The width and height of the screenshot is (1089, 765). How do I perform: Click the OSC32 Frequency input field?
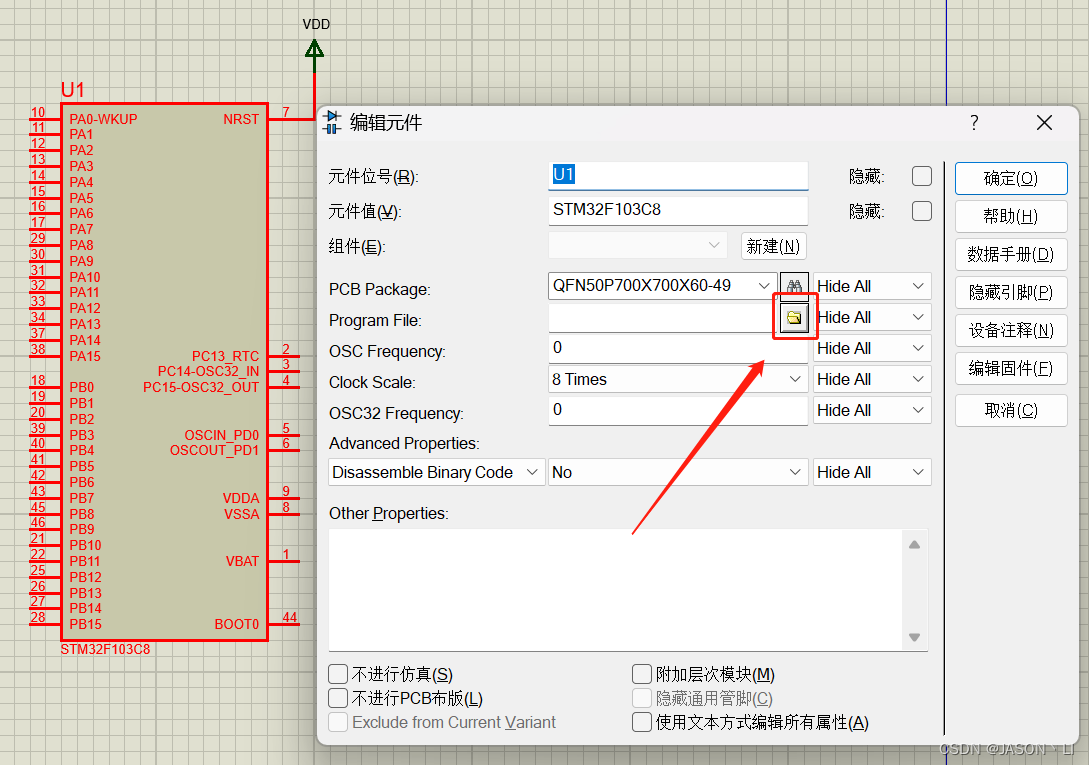pyautogui.click(x=678, y=410)
